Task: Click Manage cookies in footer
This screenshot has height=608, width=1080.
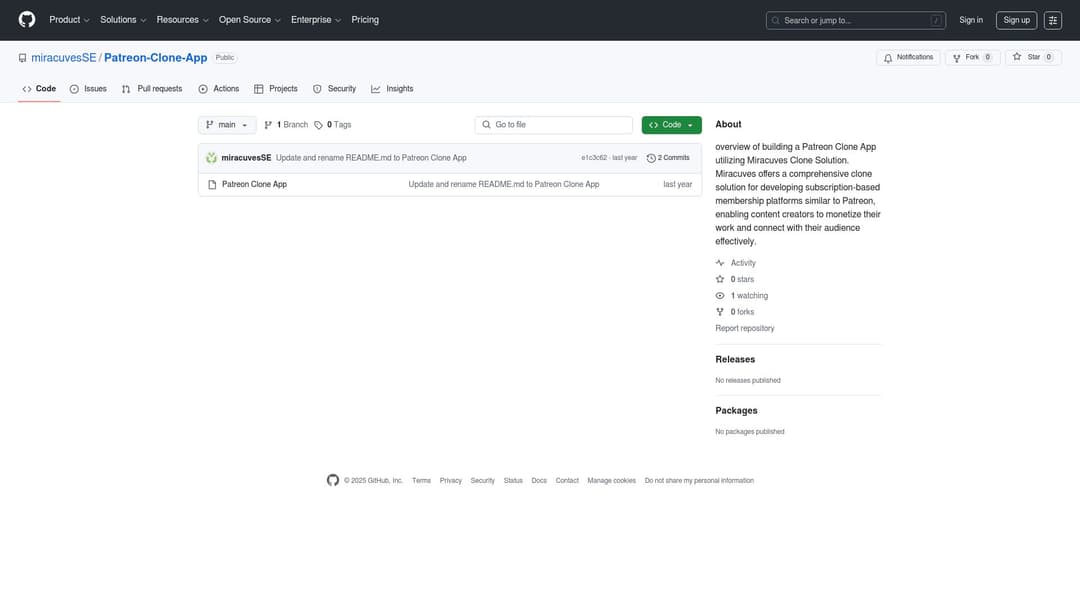Action: (x=612, y=481)
